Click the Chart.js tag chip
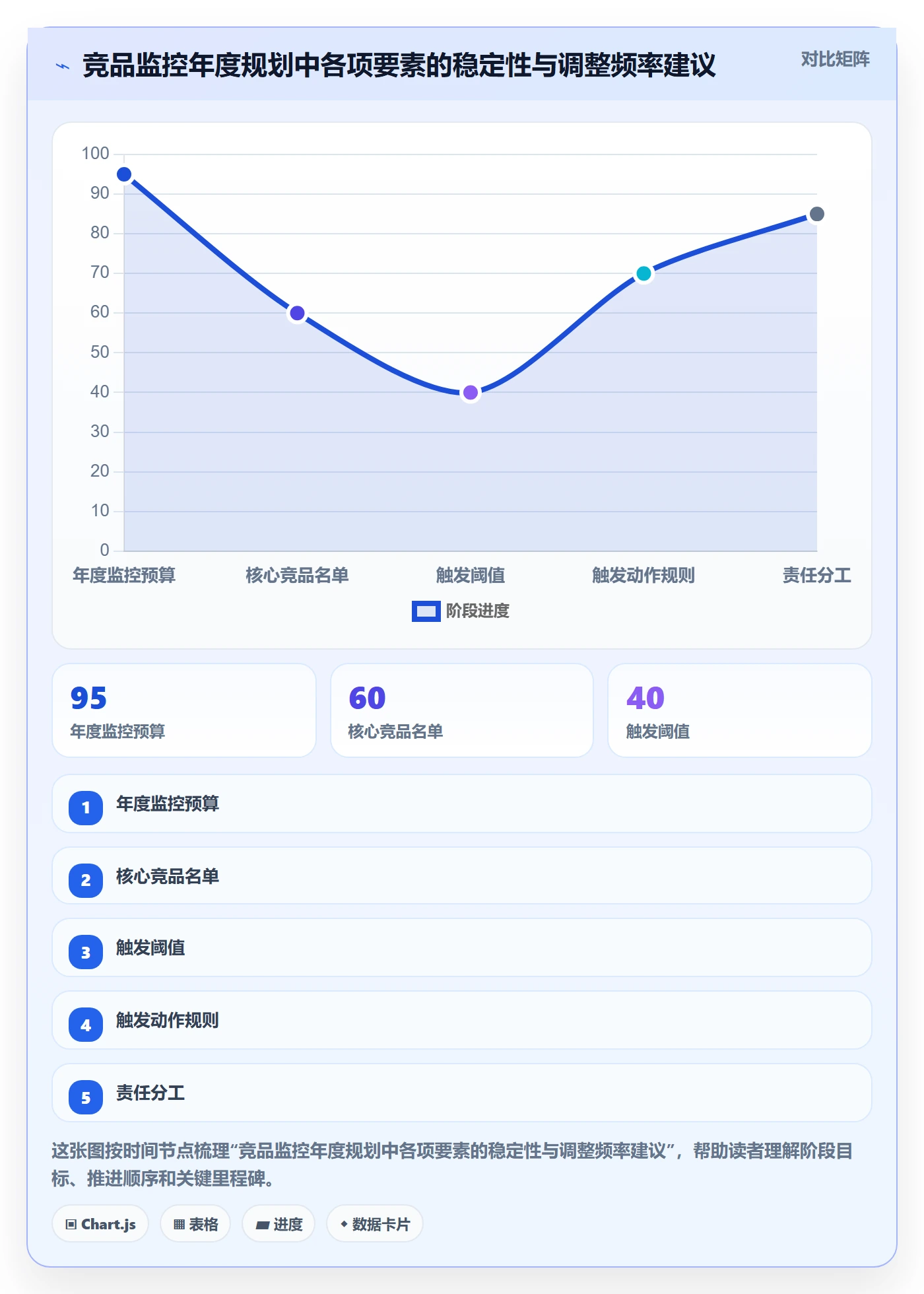The image size is (924, 1294). point(100,1224)
